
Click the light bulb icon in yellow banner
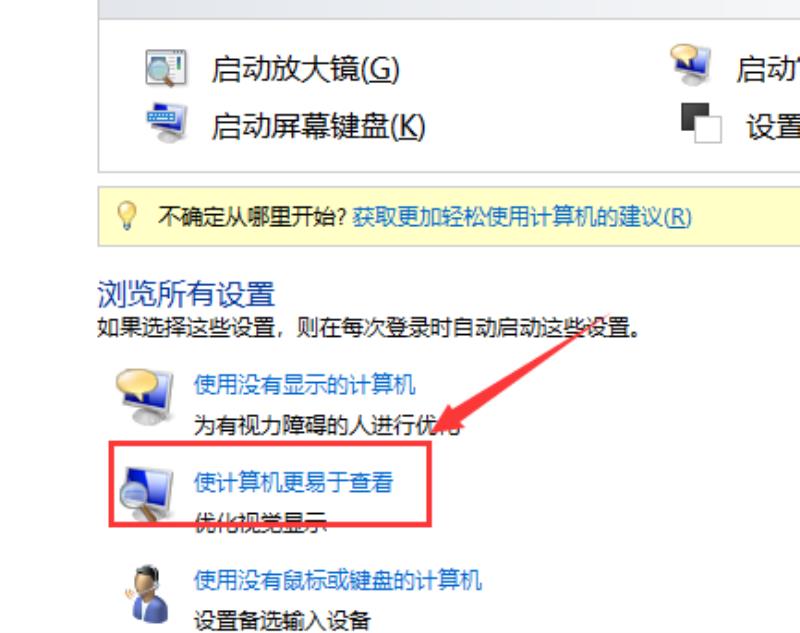pyautogui.click(x=127, y=216)
